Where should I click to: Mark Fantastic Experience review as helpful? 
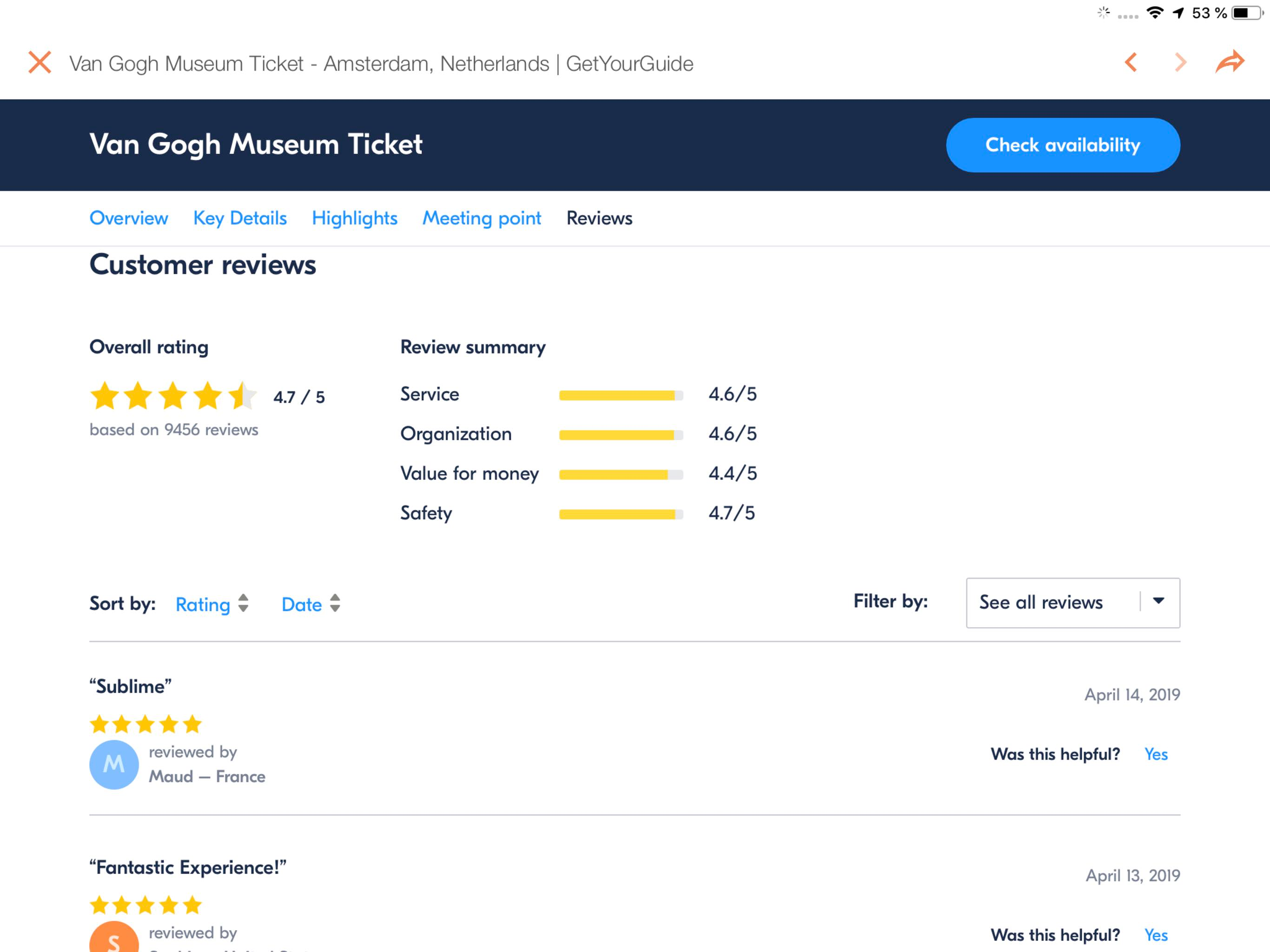click(x=1156, y=935)
